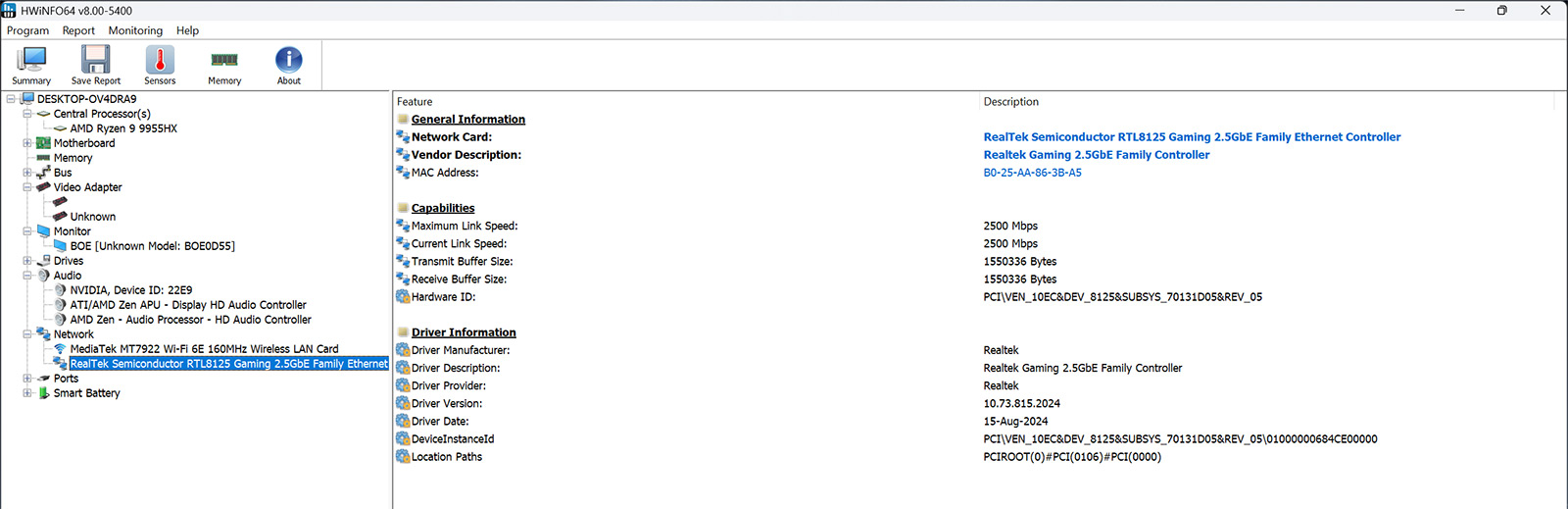Expand the Bus tree node
This screenshot has width=1568, height=509.
[x=27, y=173]
